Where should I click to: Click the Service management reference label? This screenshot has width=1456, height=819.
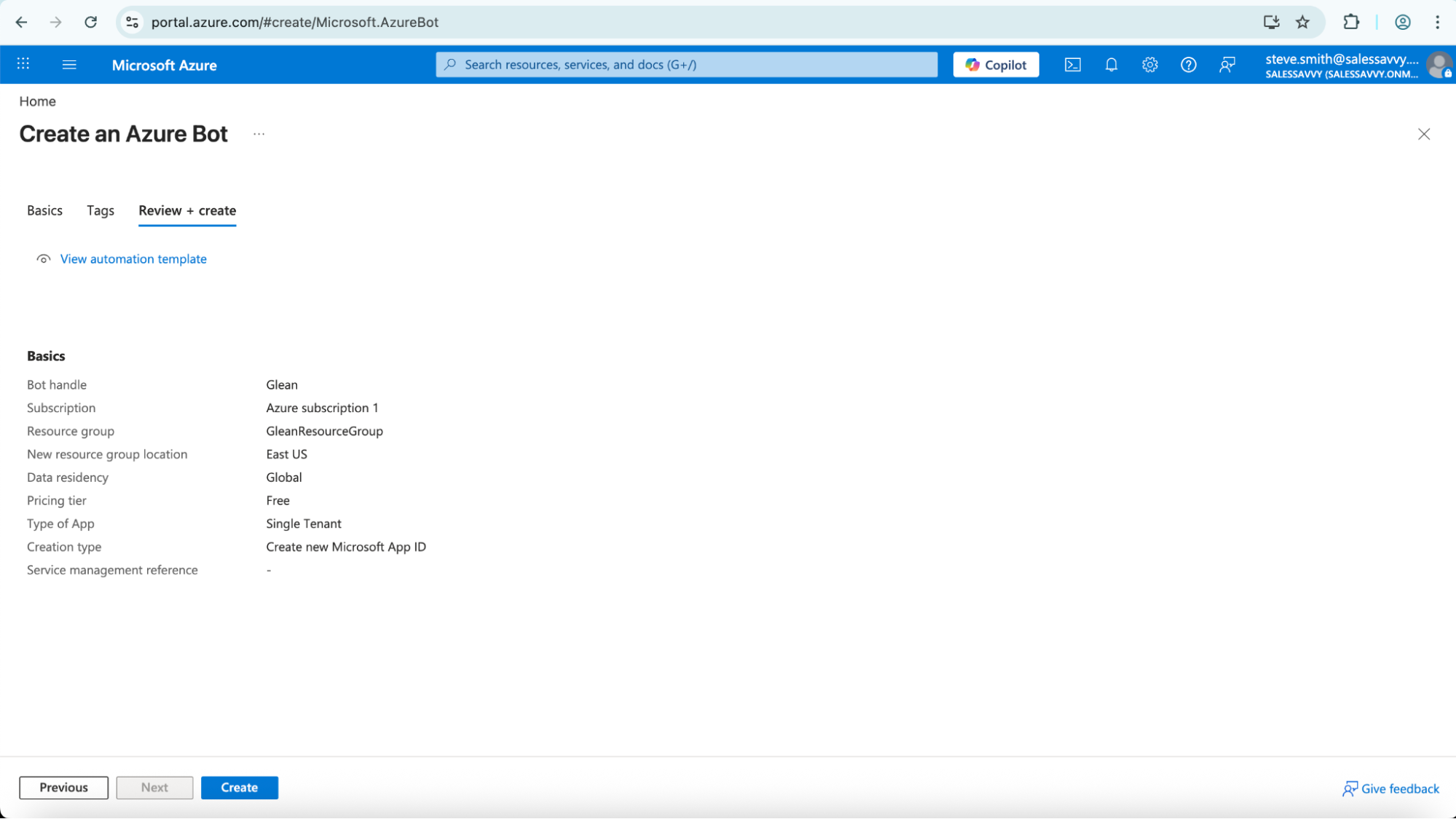(112, 570)
